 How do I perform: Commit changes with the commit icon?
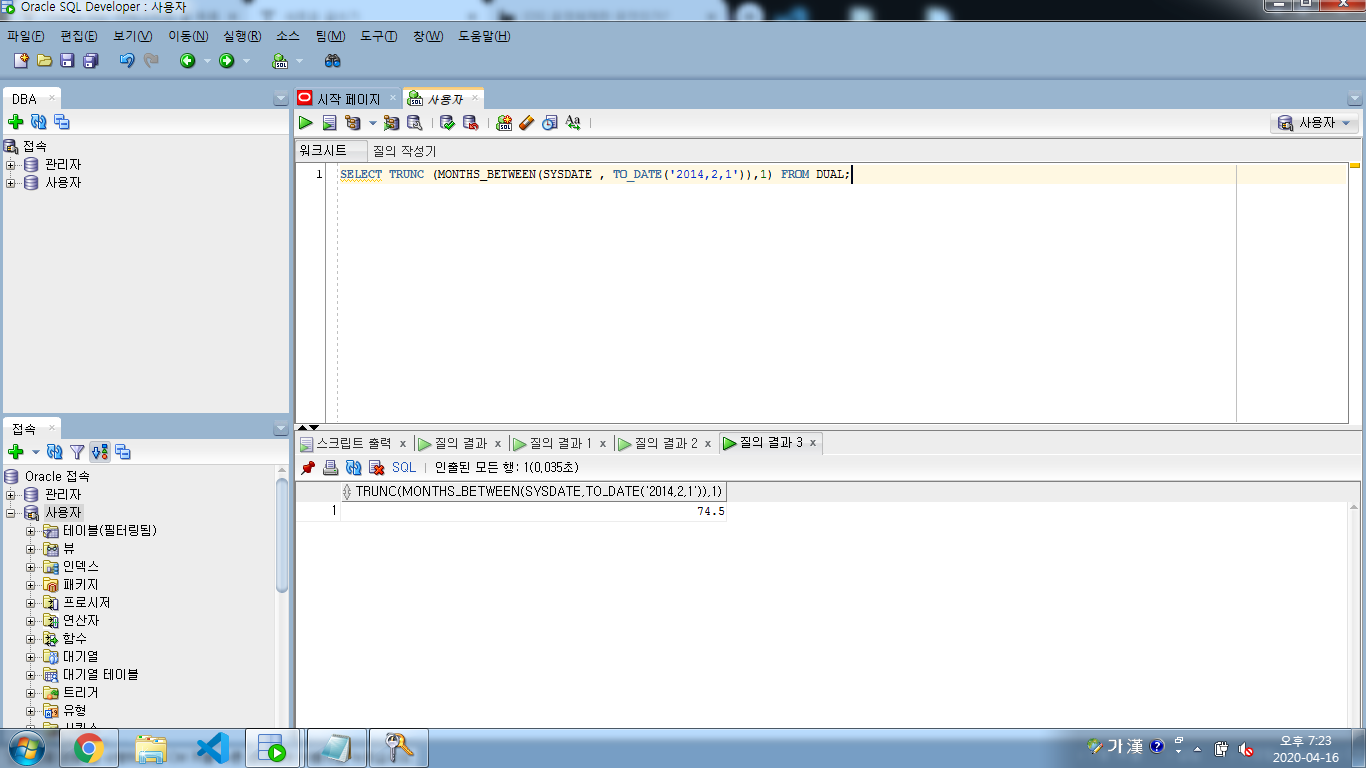pyautogui.click(x=447, y=122)
